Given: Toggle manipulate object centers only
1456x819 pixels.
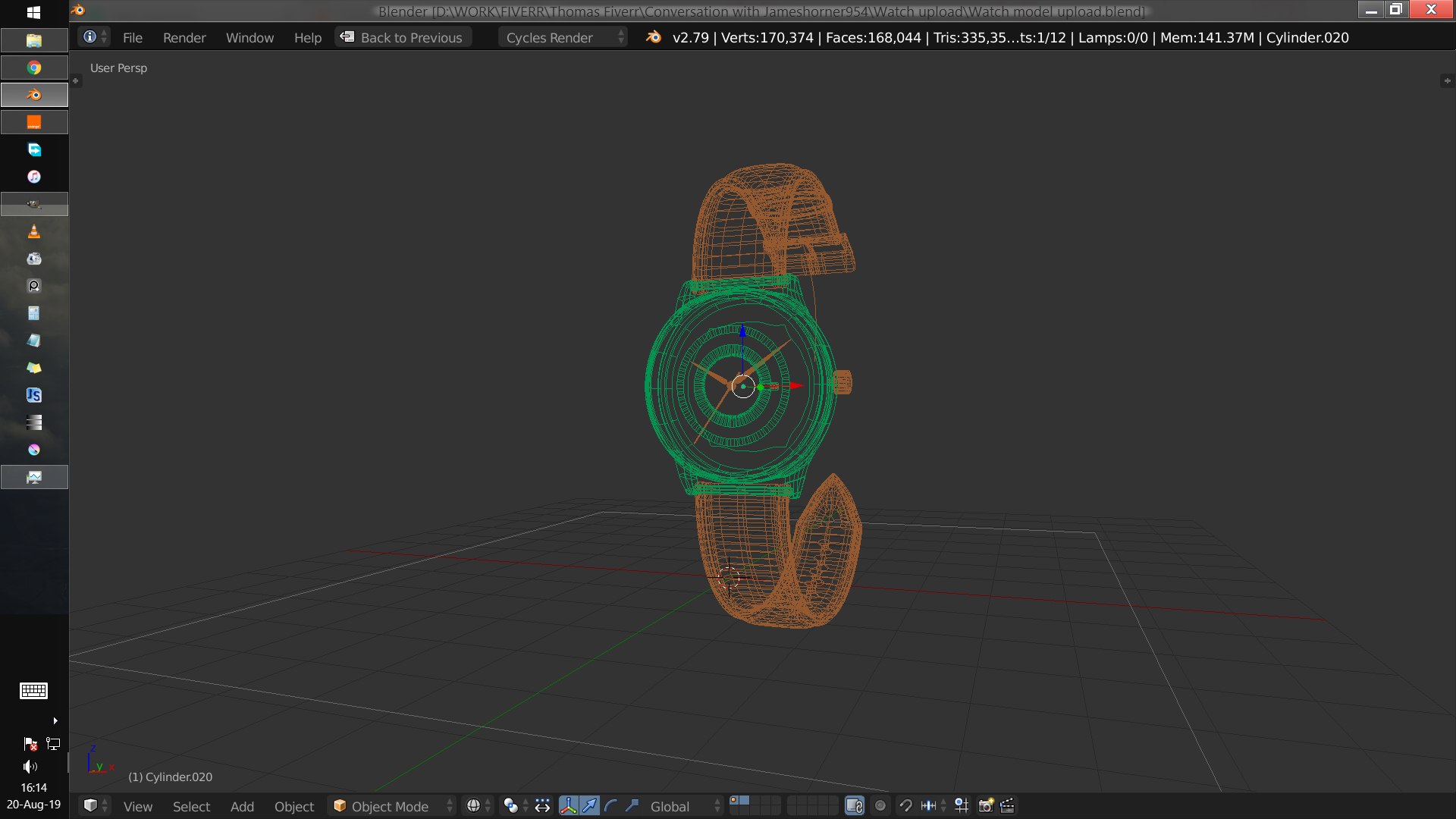Looking at the screenshot, I should 542,806.
